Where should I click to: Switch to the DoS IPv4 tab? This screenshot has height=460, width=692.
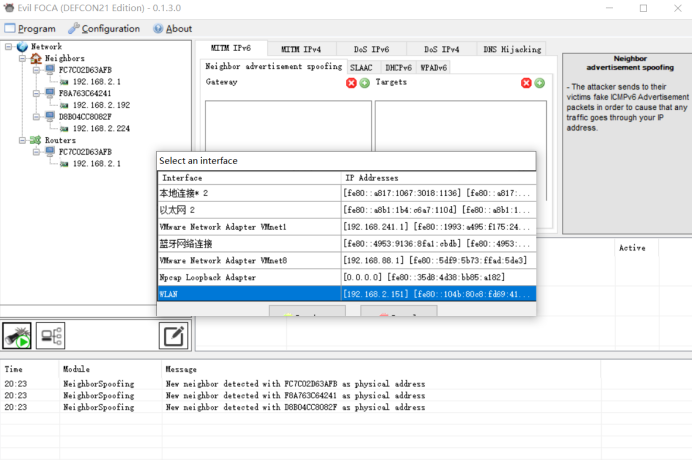(x=441, y=49)
